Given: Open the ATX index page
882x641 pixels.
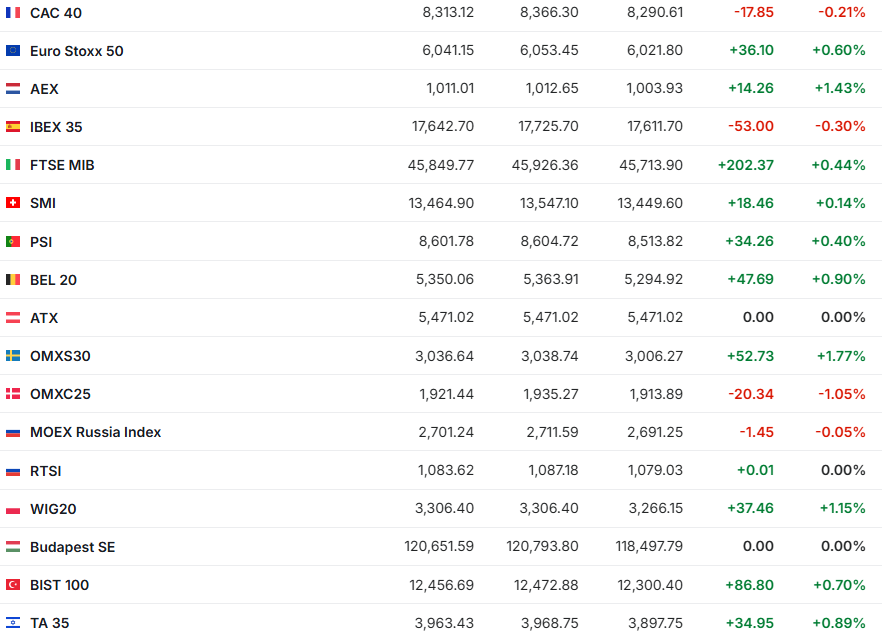Looking at the screenshot, I should (x=44, y=318).
